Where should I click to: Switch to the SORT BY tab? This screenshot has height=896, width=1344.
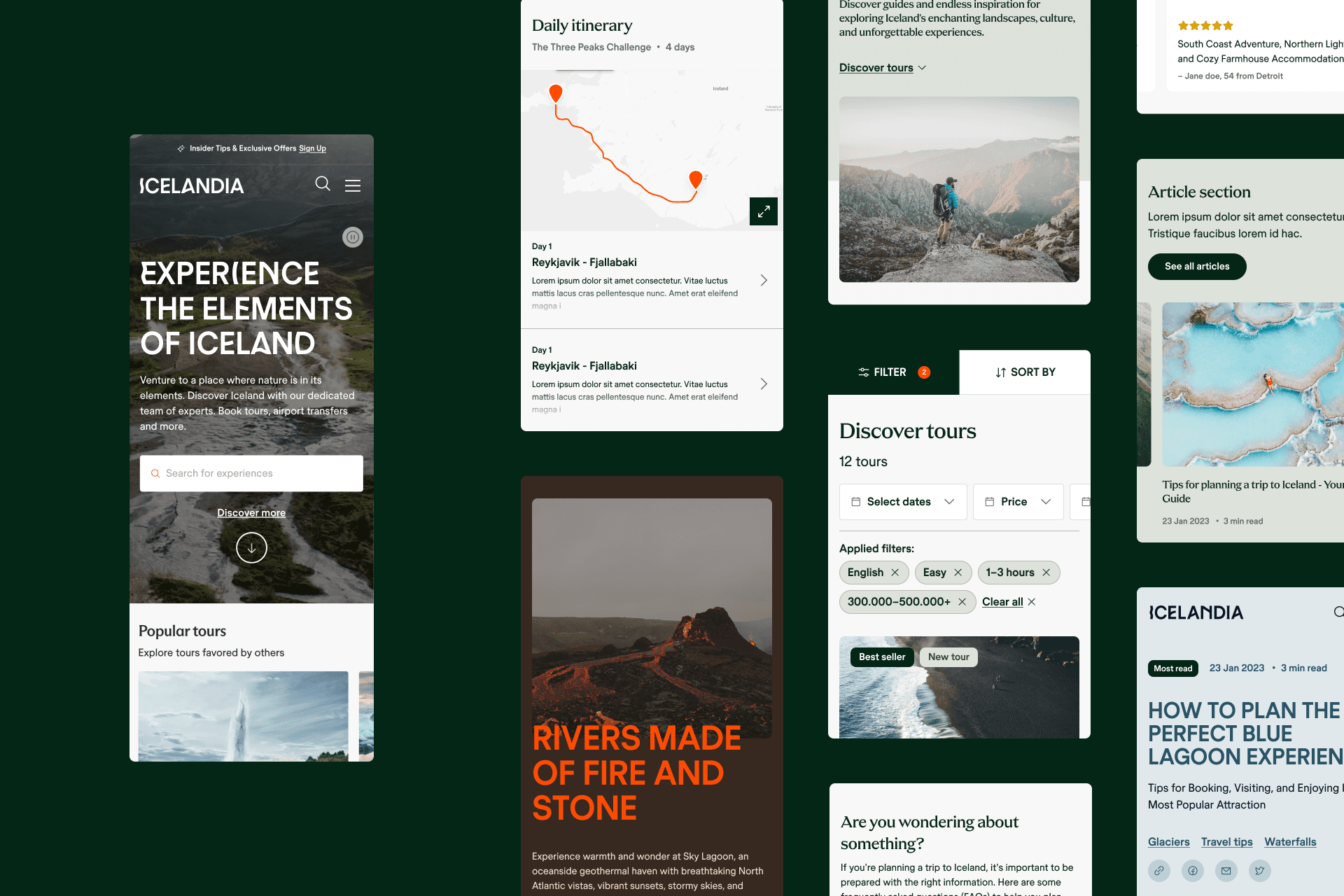tap(1025, 372)
